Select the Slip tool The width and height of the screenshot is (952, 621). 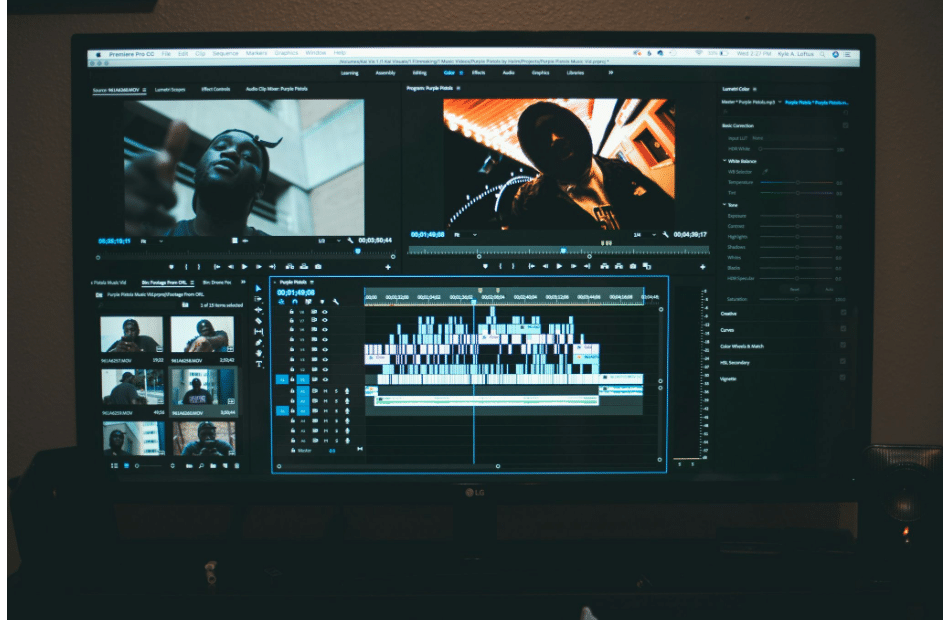pyautogui.click(x=258, y=331)
